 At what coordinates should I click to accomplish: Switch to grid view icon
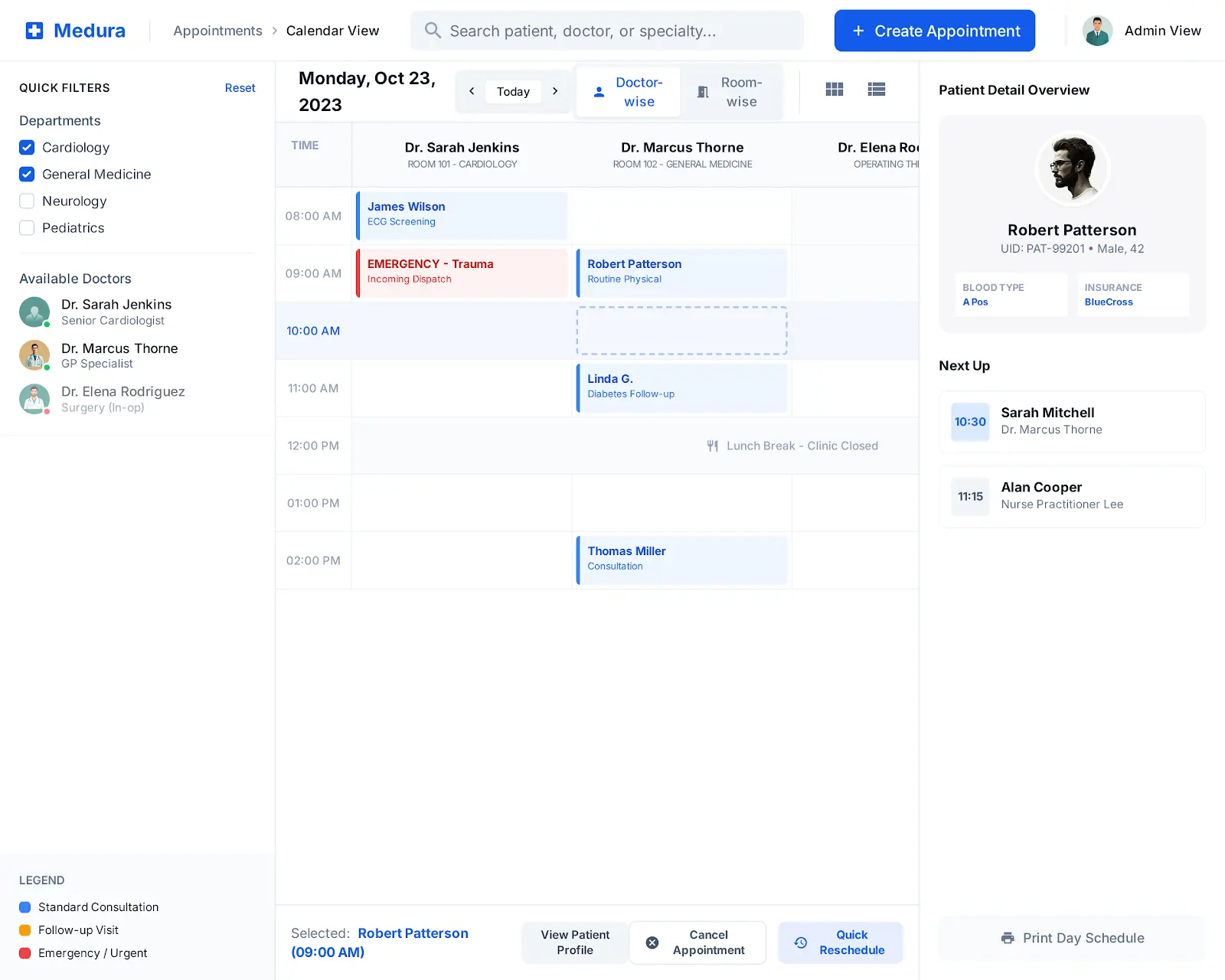835,90
